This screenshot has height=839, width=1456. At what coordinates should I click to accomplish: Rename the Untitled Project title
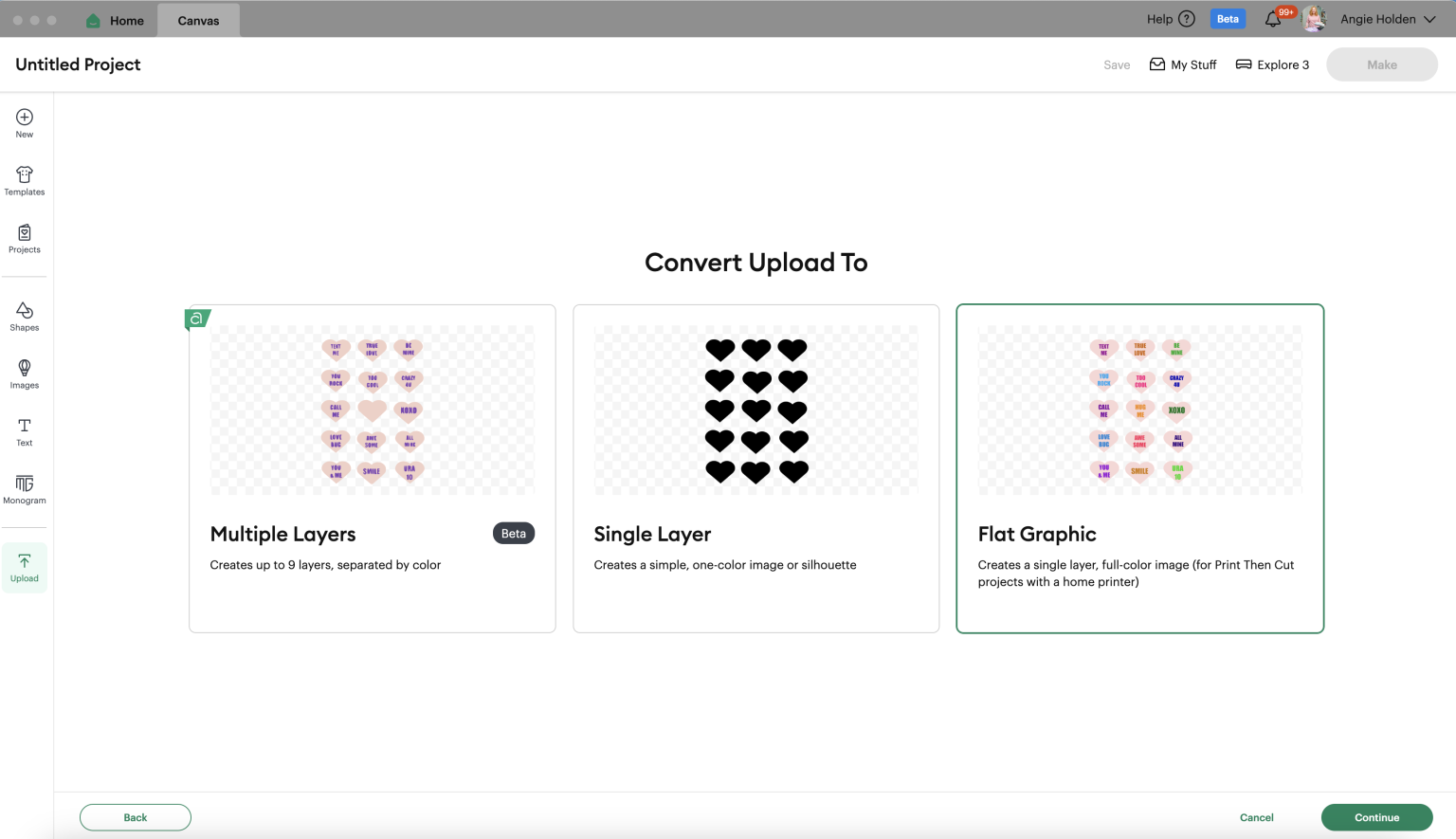tap(77, 64)
